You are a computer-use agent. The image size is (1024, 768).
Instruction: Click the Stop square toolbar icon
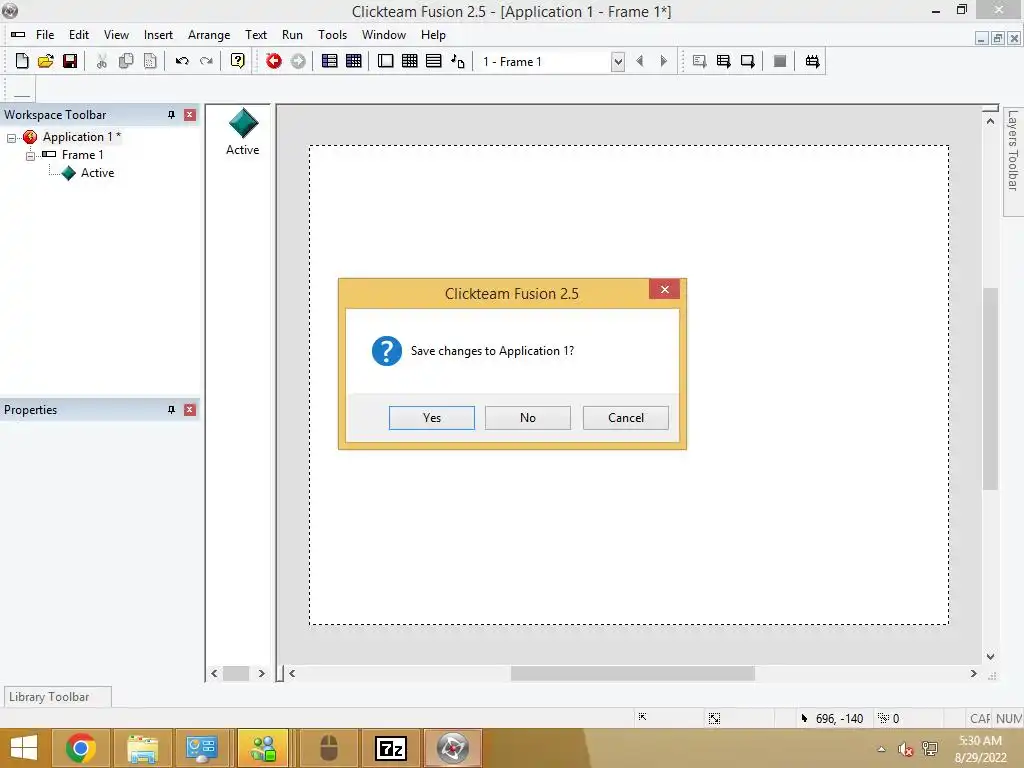tap(780, 61)
